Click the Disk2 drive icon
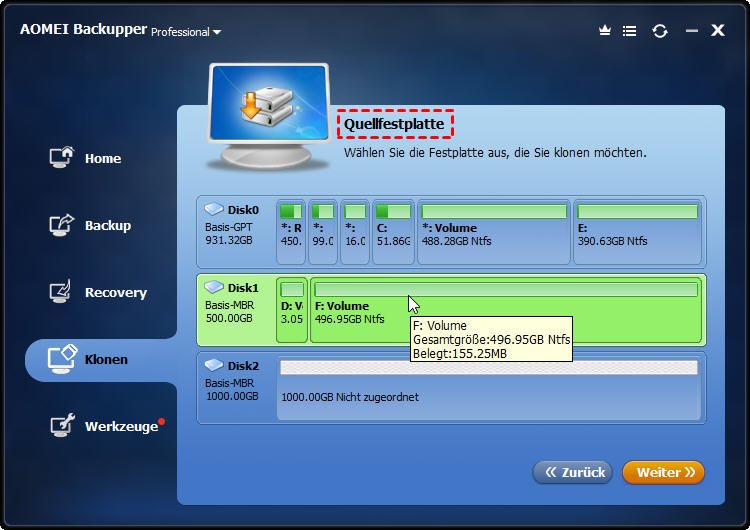 214,365
